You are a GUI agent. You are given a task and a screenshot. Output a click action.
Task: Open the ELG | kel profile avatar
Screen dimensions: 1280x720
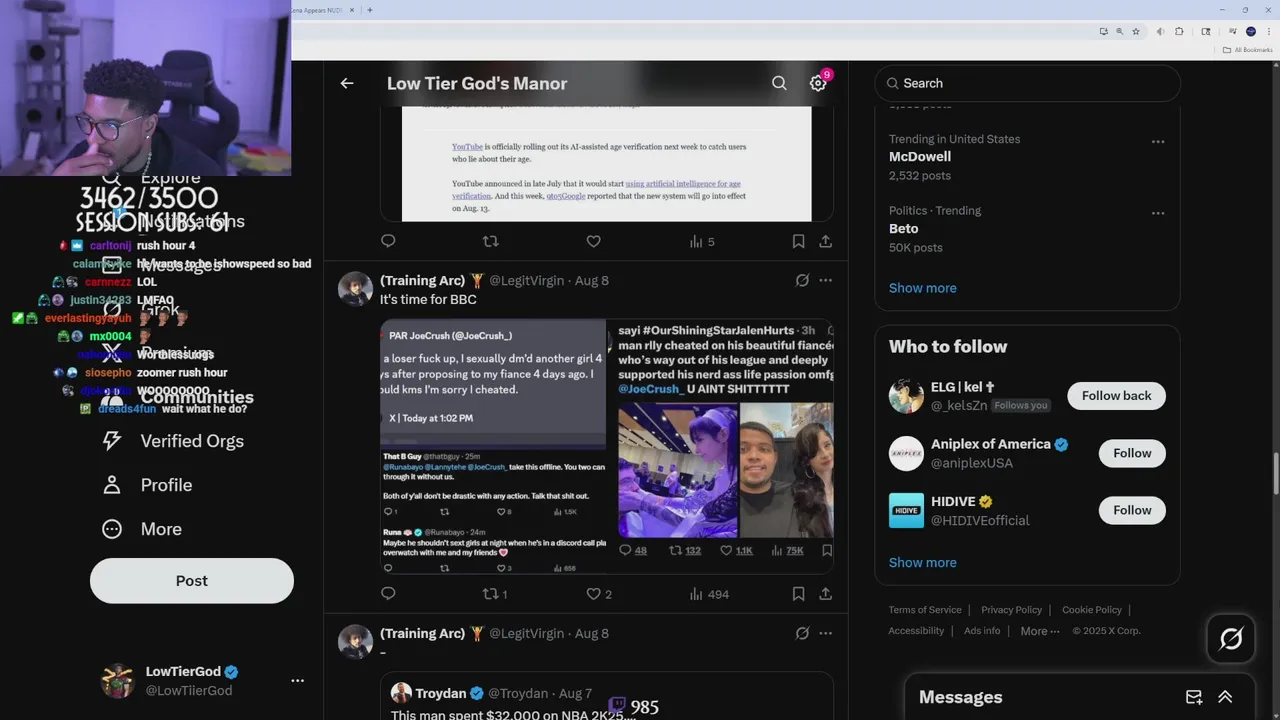click(x=906, y=396)
